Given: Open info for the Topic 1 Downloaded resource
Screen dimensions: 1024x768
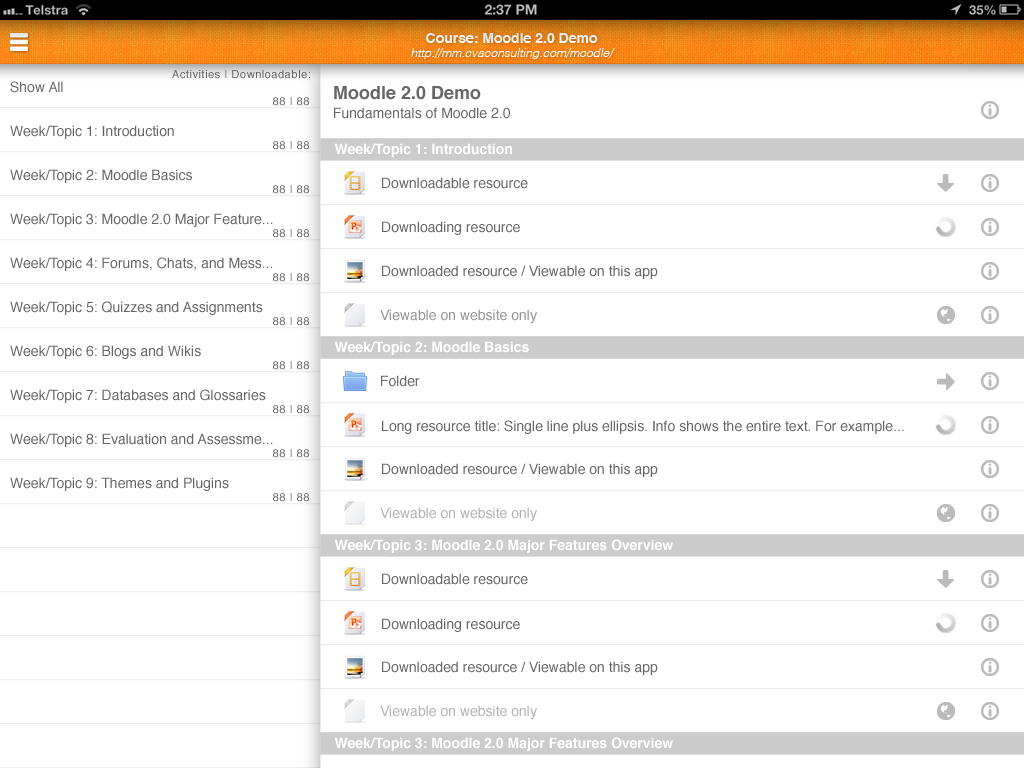Looking at the screenshot, I should 989,271.
